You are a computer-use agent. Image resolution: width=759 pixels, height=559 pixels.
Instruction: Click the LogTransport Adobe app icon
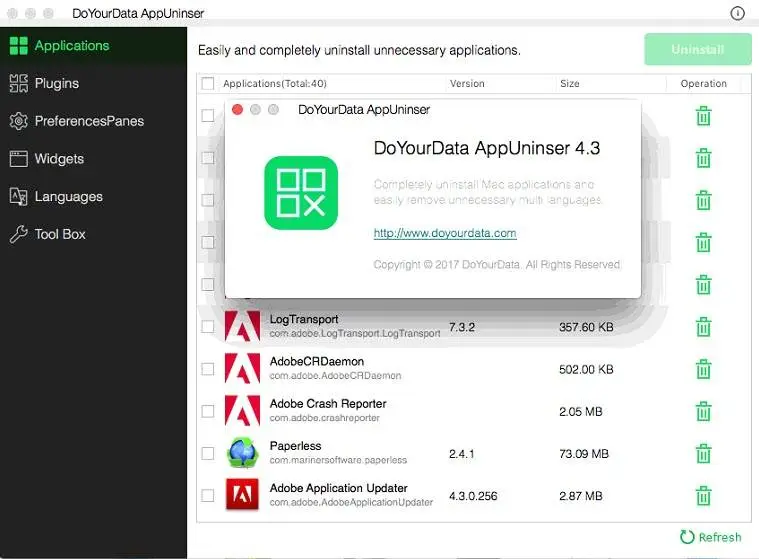coord(243,327)
